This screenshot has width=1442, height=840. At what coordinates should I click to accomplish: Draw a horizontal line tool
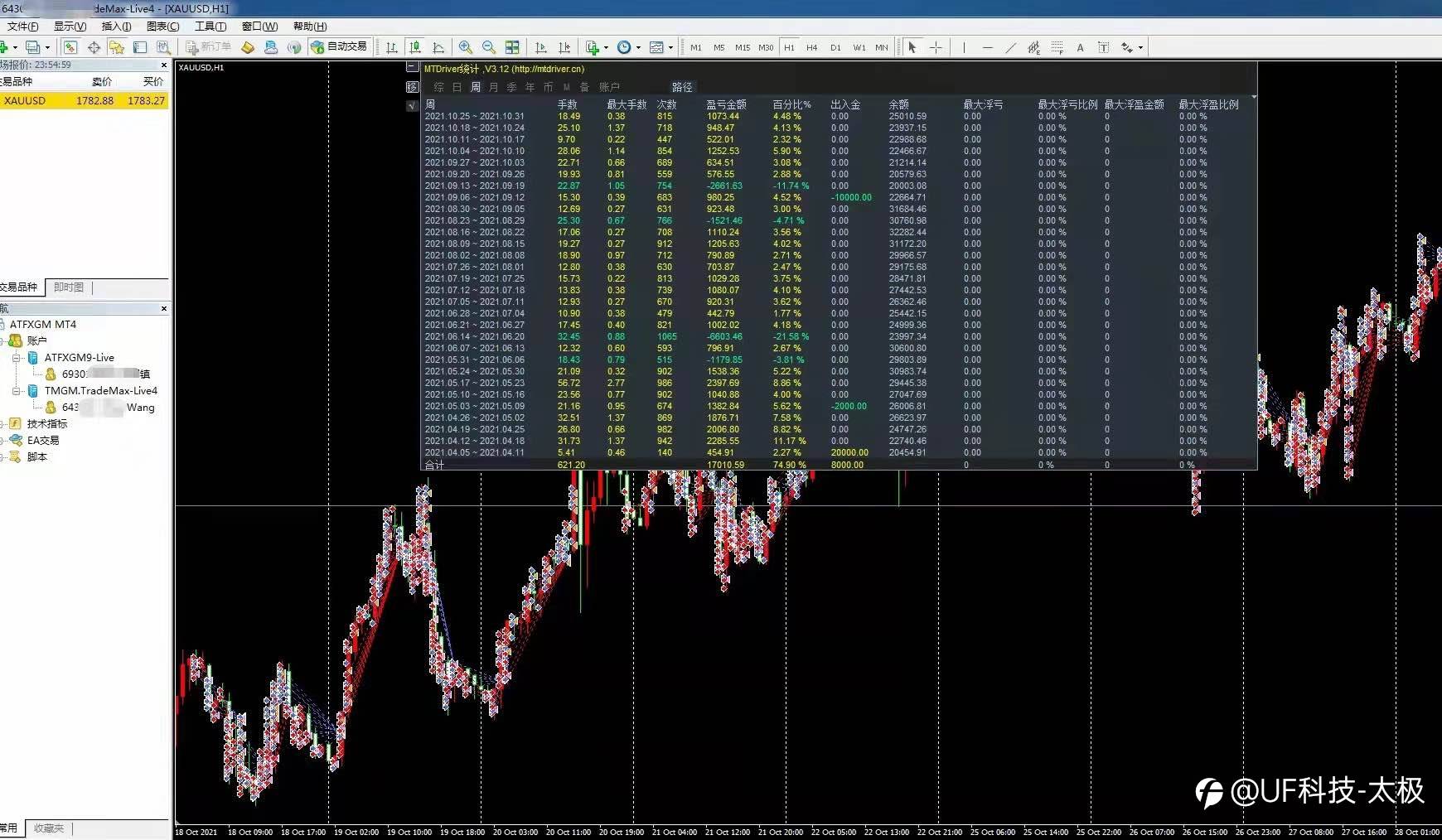pyautogui.click(x=987, y=47)
